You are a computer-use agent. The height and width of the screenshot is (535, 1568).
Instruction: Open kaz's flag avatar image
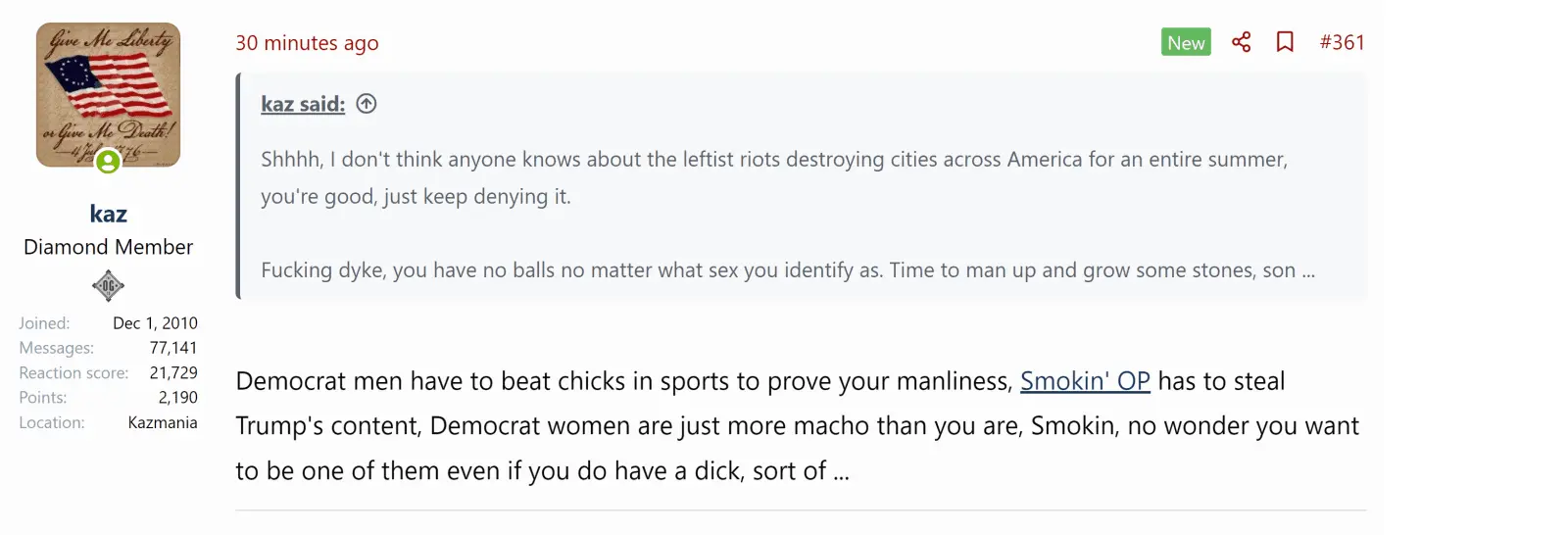click(x=108, y=93)
